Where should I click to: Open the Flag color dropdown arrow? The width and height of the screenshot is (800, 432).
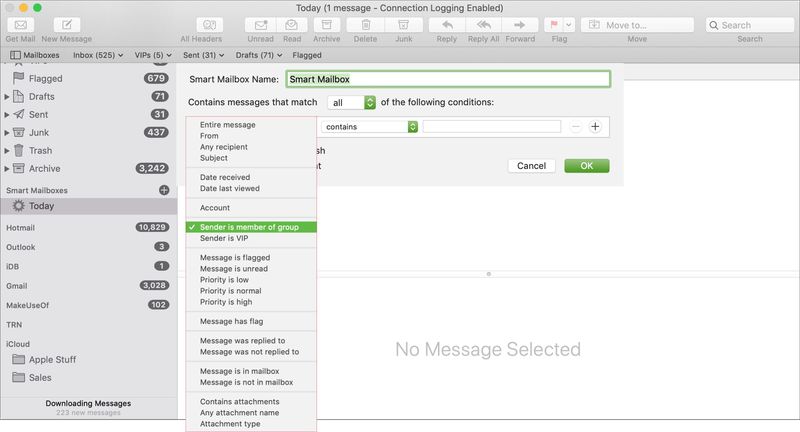[569, 25]
